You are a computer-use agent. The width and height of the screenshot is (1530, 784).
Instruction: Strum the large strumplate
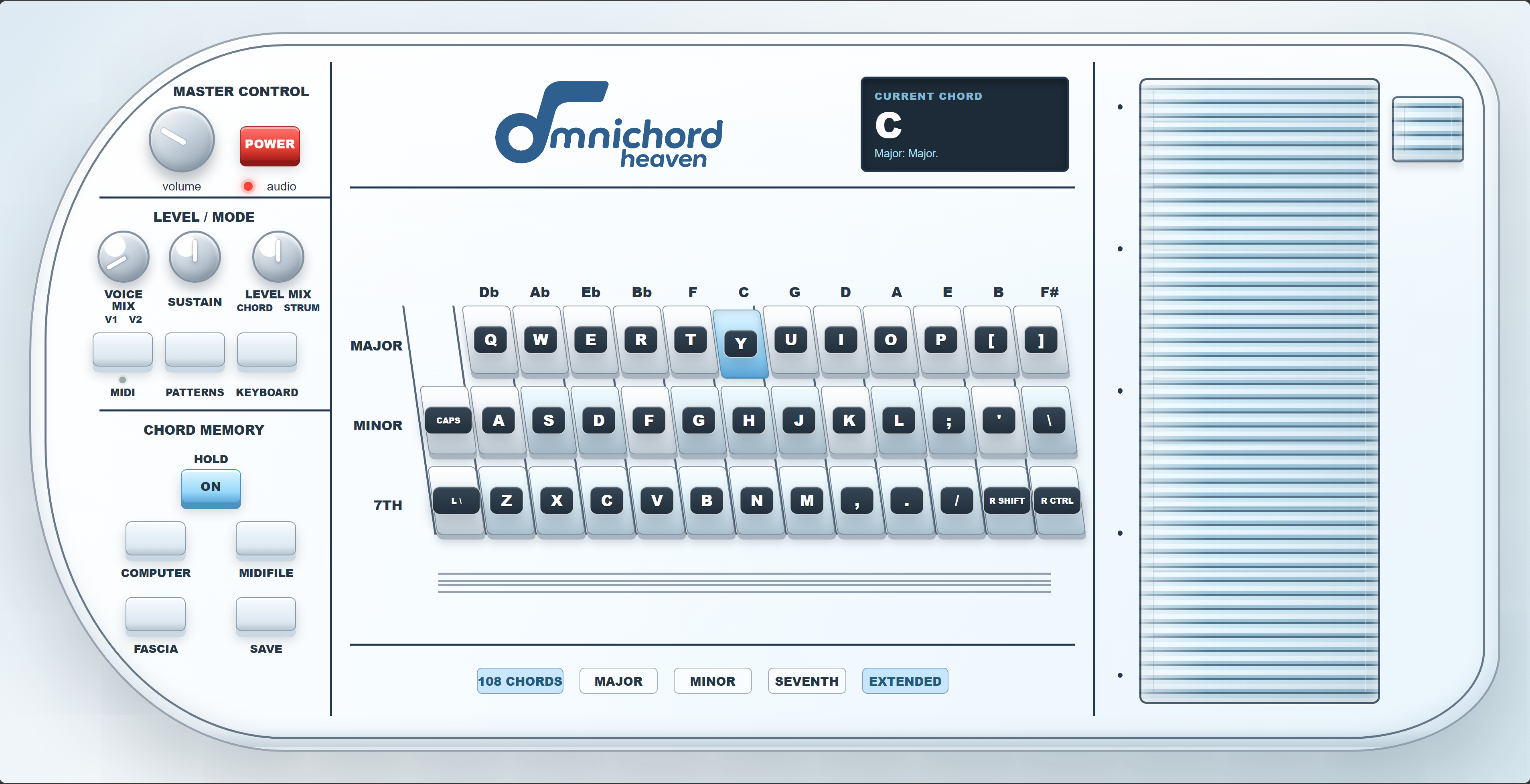tap(1259, 391)
